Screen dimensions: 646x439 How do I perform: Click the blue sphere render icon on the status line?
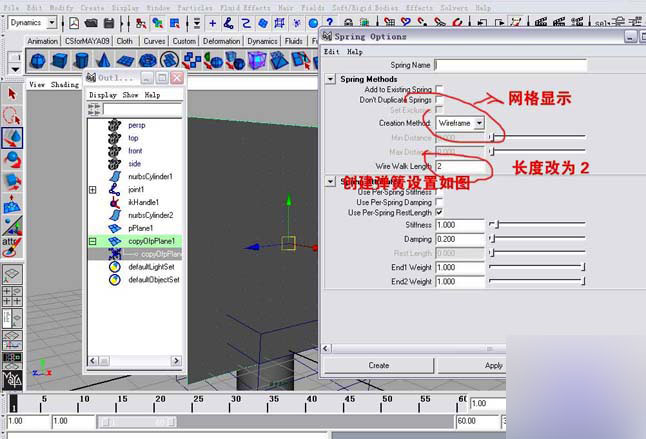pos(313,23)
